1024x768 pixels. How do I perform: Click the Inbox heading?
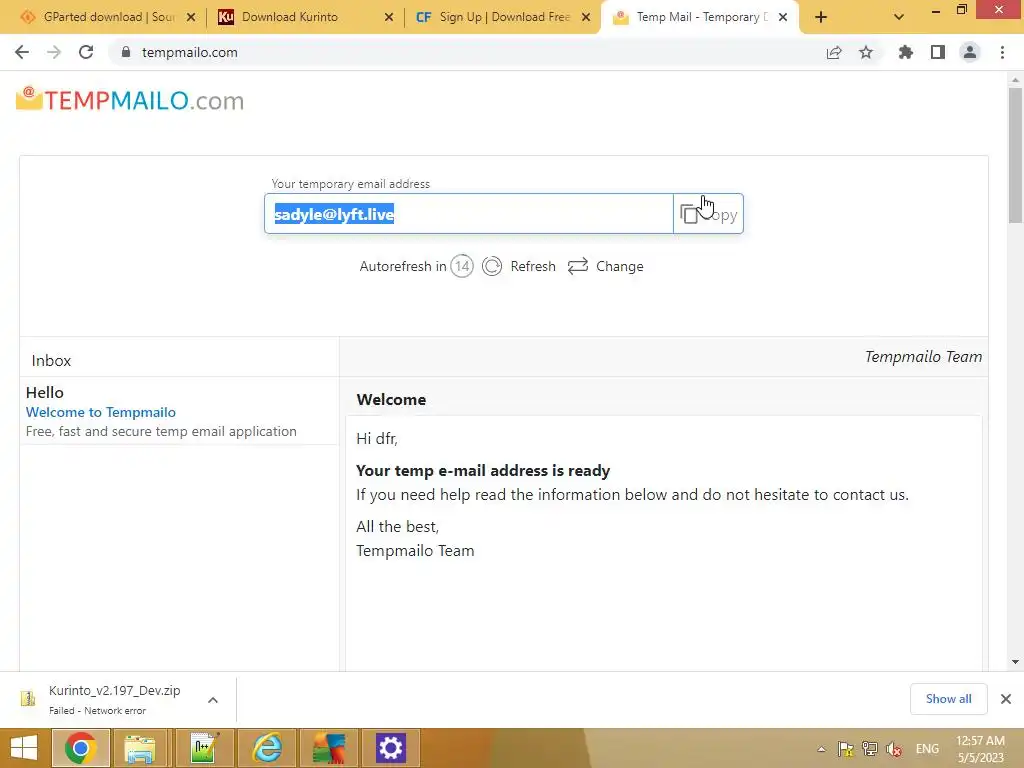(x=51, y=360)
